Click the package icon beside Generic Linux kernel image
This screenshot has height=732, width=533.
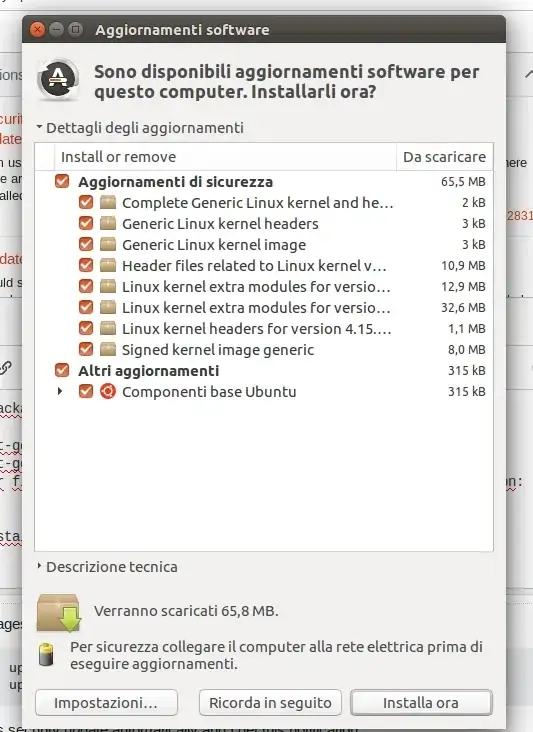tap(108, 244)
